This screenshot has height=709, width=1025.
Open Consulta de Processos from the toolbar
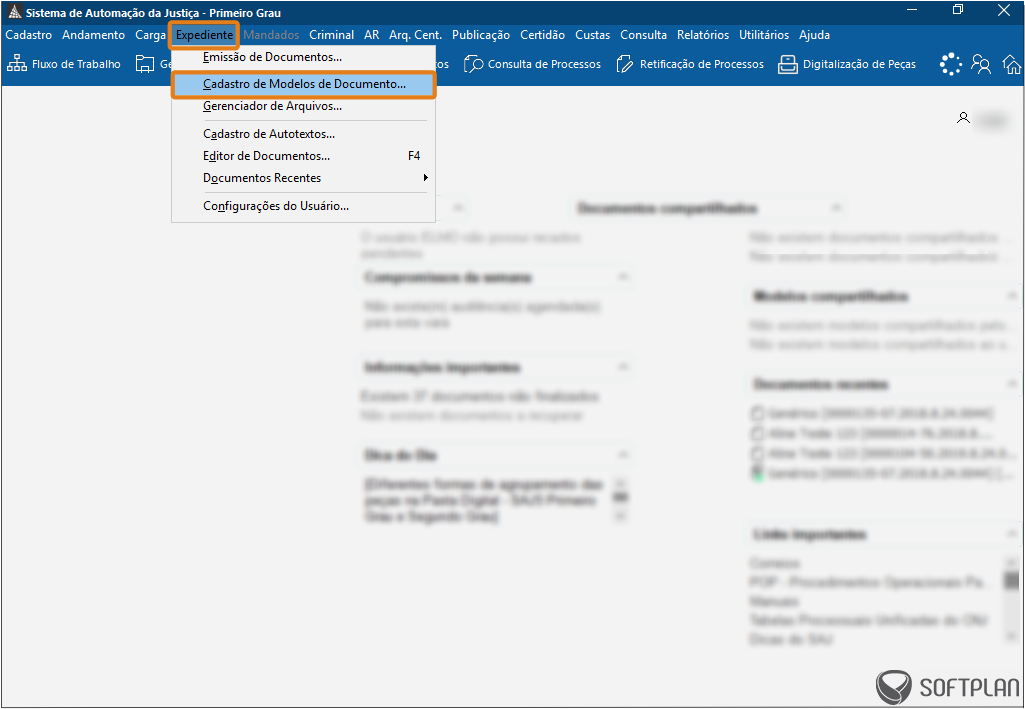(532, 64)
